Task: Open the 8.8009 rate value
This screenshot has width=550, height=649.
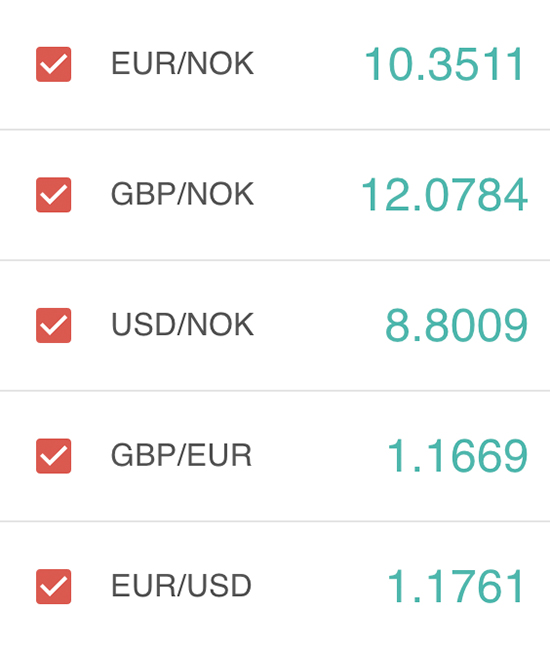Action: coord(456,325)
